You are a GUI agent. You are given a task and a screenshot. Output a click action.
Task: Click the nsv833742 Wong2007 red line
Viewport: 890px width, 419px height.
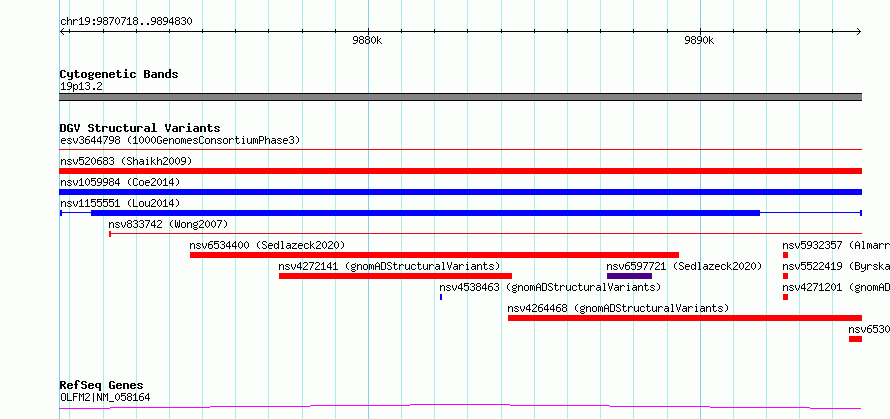(485, 233)
